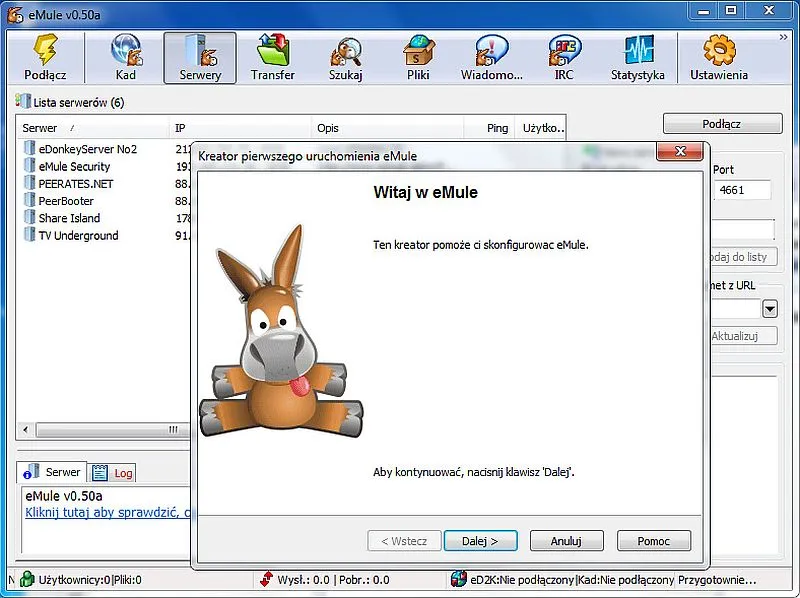The height and width of the screenshot is (598, 800).
Task: Open server URL dropdown above Aktualizuj
Action: pos(769,310)
